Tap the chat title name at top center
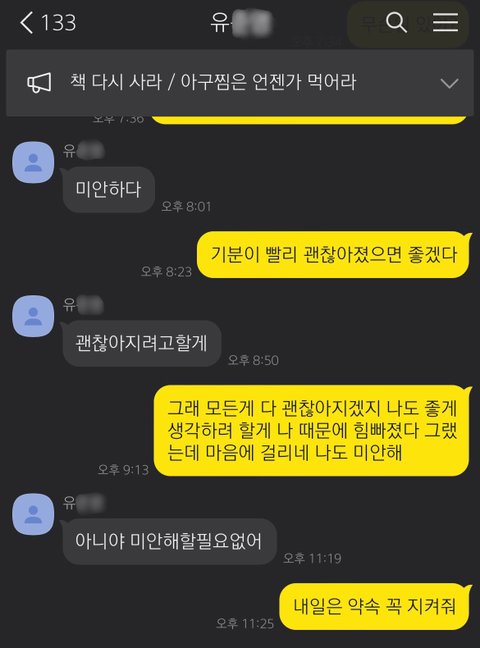The height and width of the screenshot is (648, 480). click(x=241, y=22)
